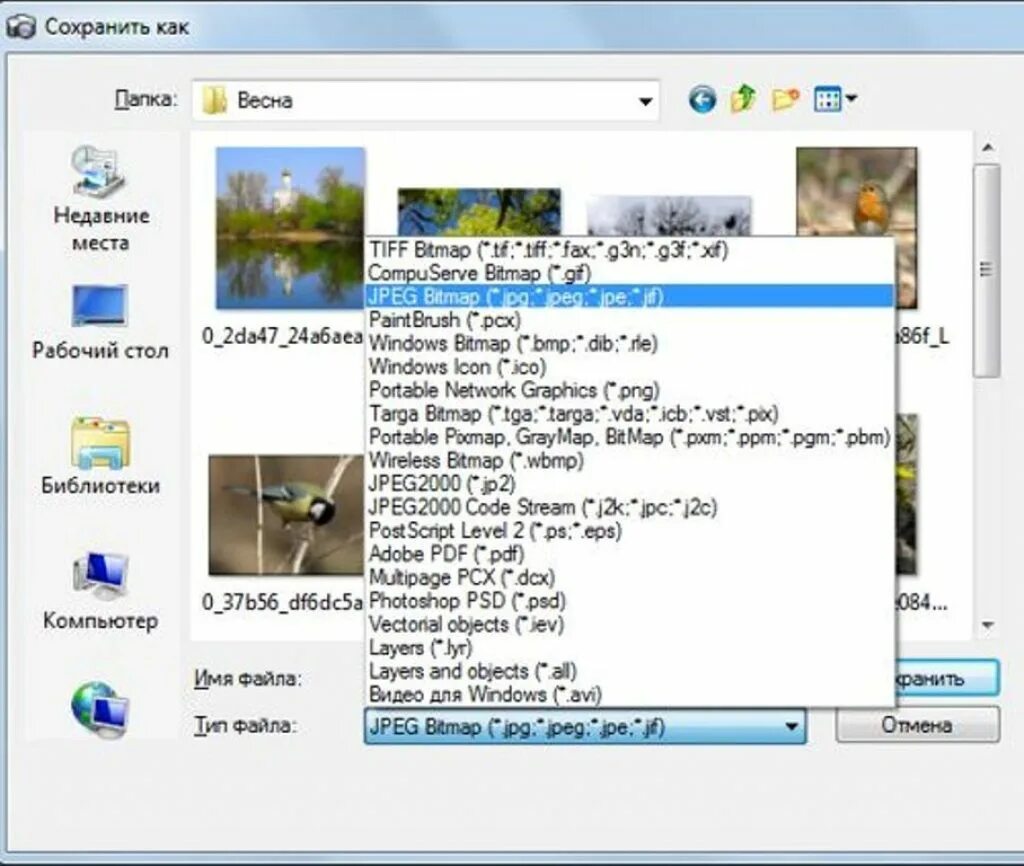Choose JPEG Bitmap highlighted list entry

point(629,297)
